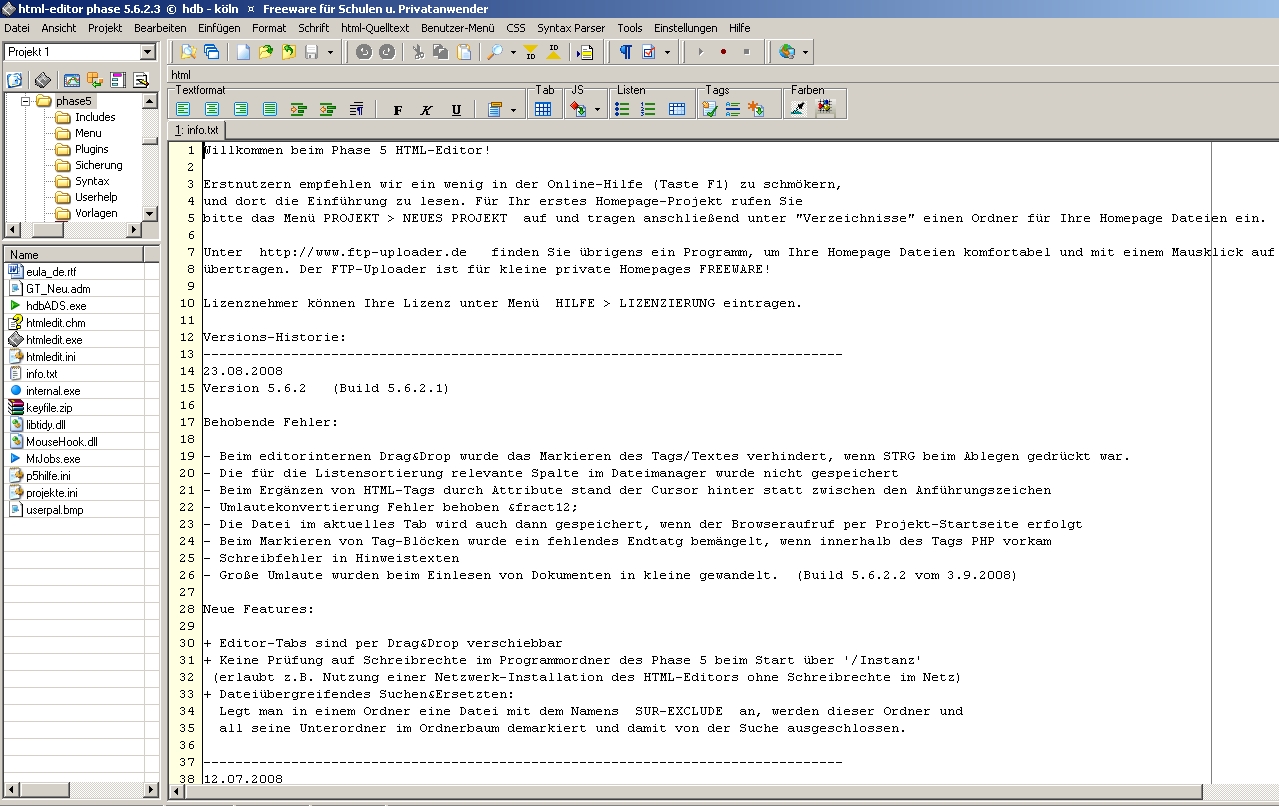Select file eula_de.rtf in list

coord(51,271)
